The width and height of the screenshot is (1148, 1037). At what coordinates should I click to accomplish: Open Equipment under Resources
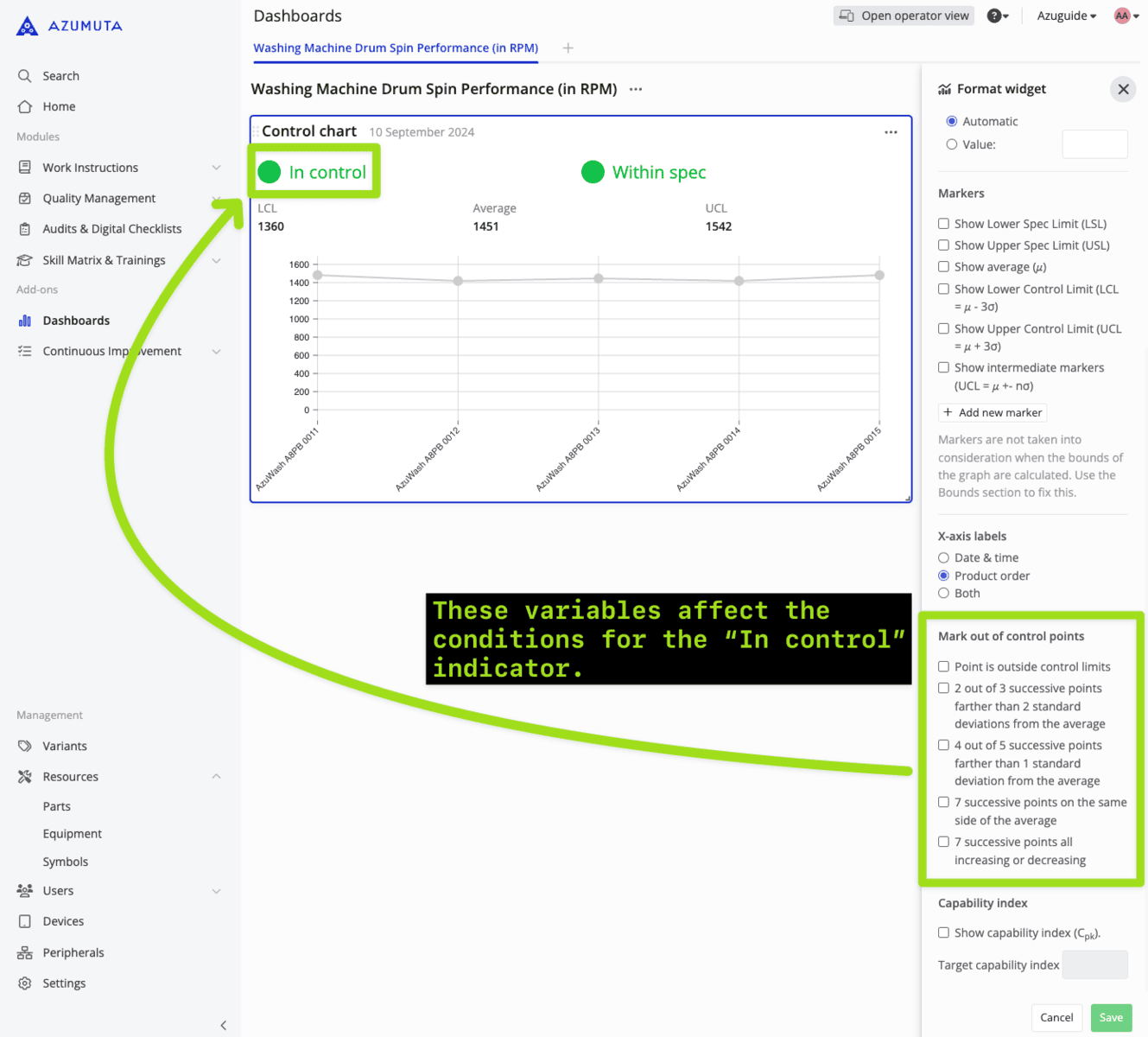tap(73, 834)
